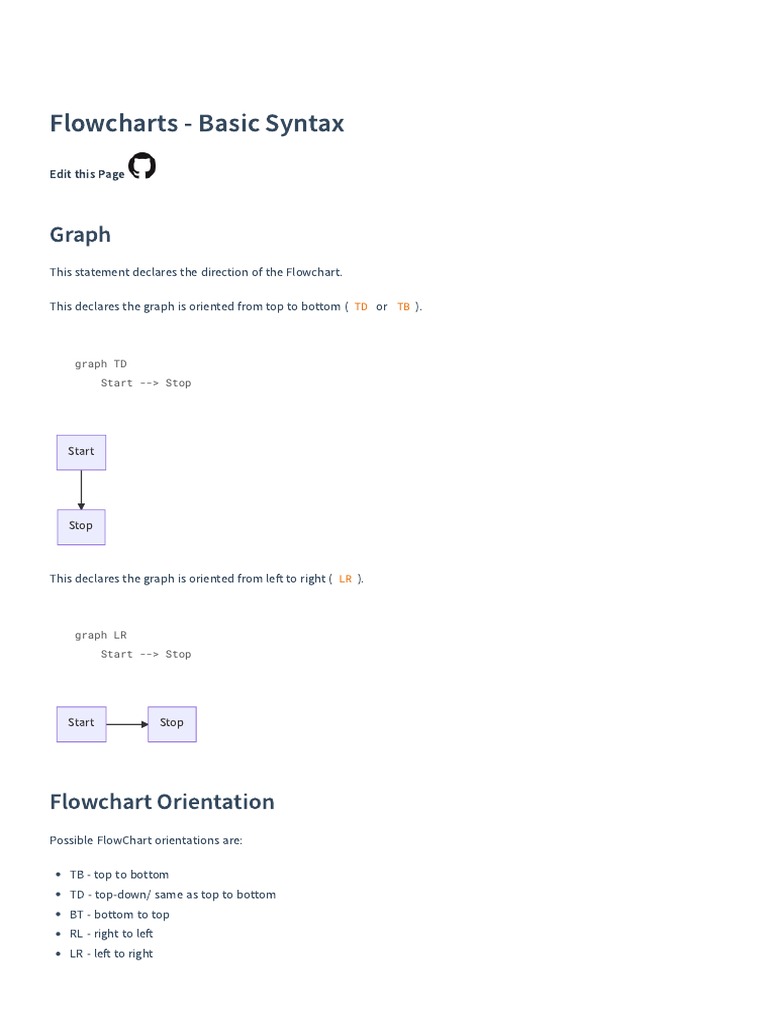
Task: Click the rightward arrow between Start and Stop
Action: click(x=127, y=723)
